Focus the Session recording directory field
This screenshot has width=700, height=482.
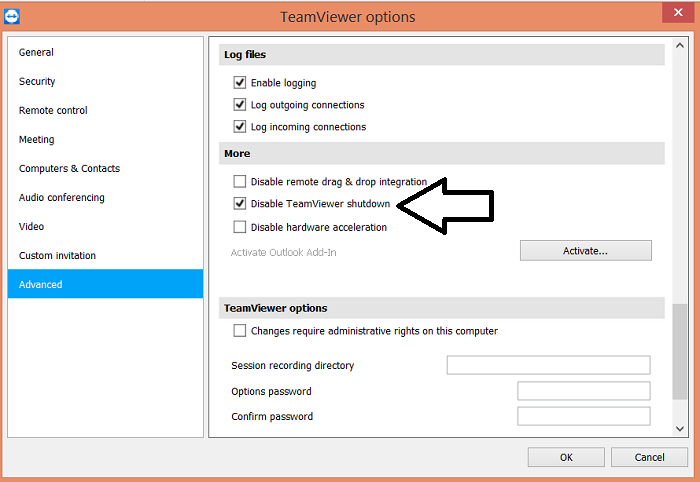coord(548,365)
